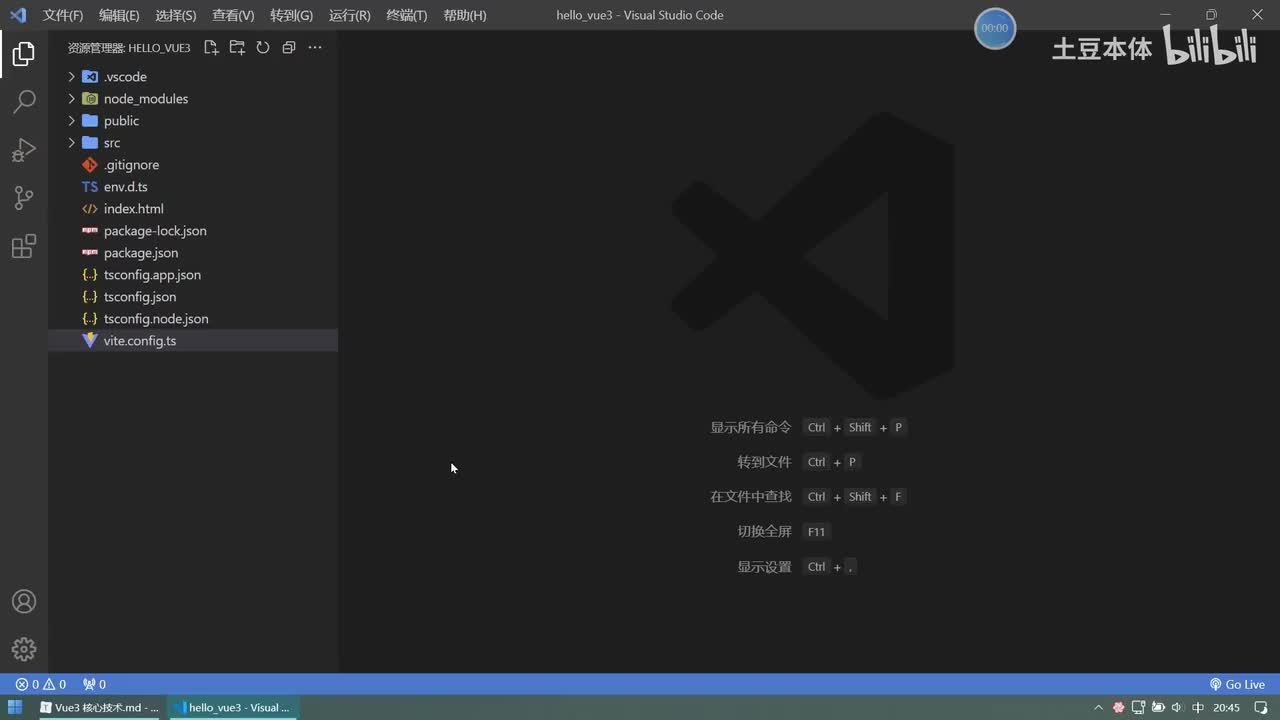Click the 切换全屏 shortcut hint text
Viewport: 1280px width, 720px height.
click(764, 532)
